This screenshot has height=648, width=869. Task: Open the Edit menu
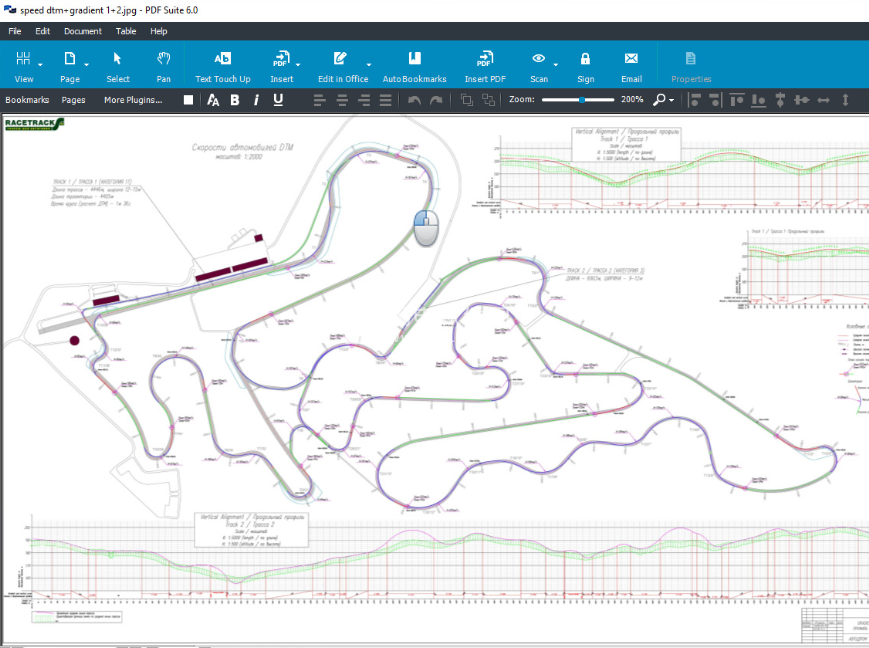tap(43, 31)
